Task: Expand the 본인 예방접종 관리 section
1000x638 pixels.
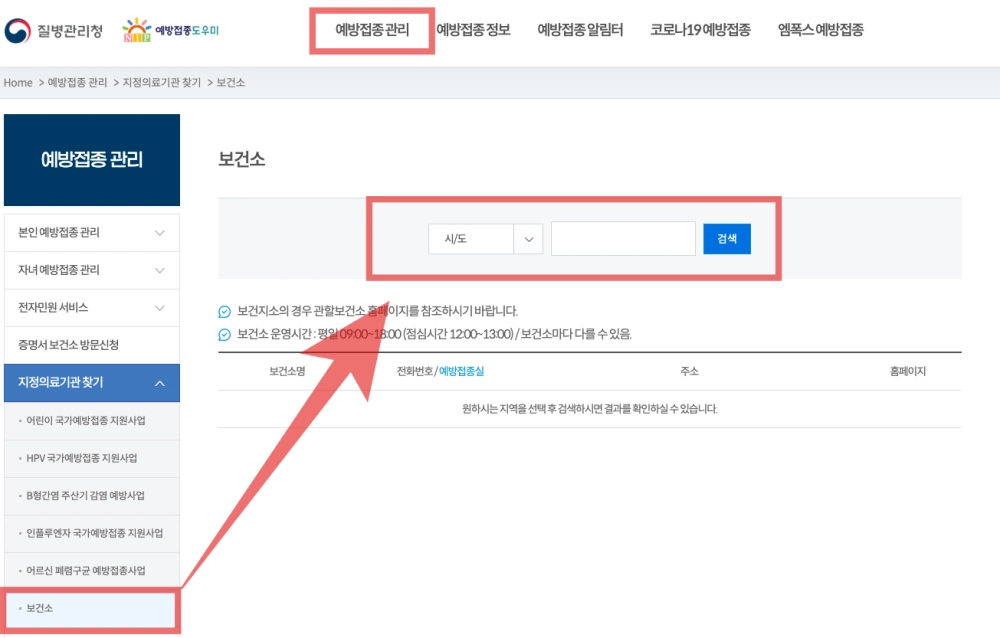Action: [x=92, y=232]
